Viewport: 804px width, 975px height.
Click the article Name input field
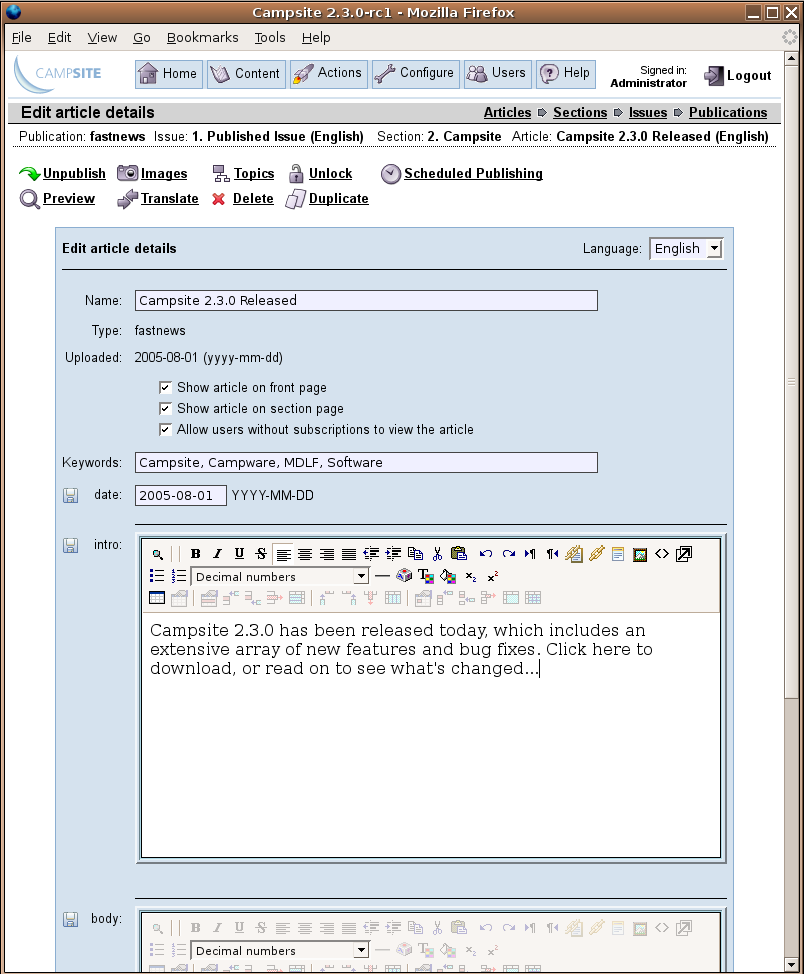click(x=366, y=301)
